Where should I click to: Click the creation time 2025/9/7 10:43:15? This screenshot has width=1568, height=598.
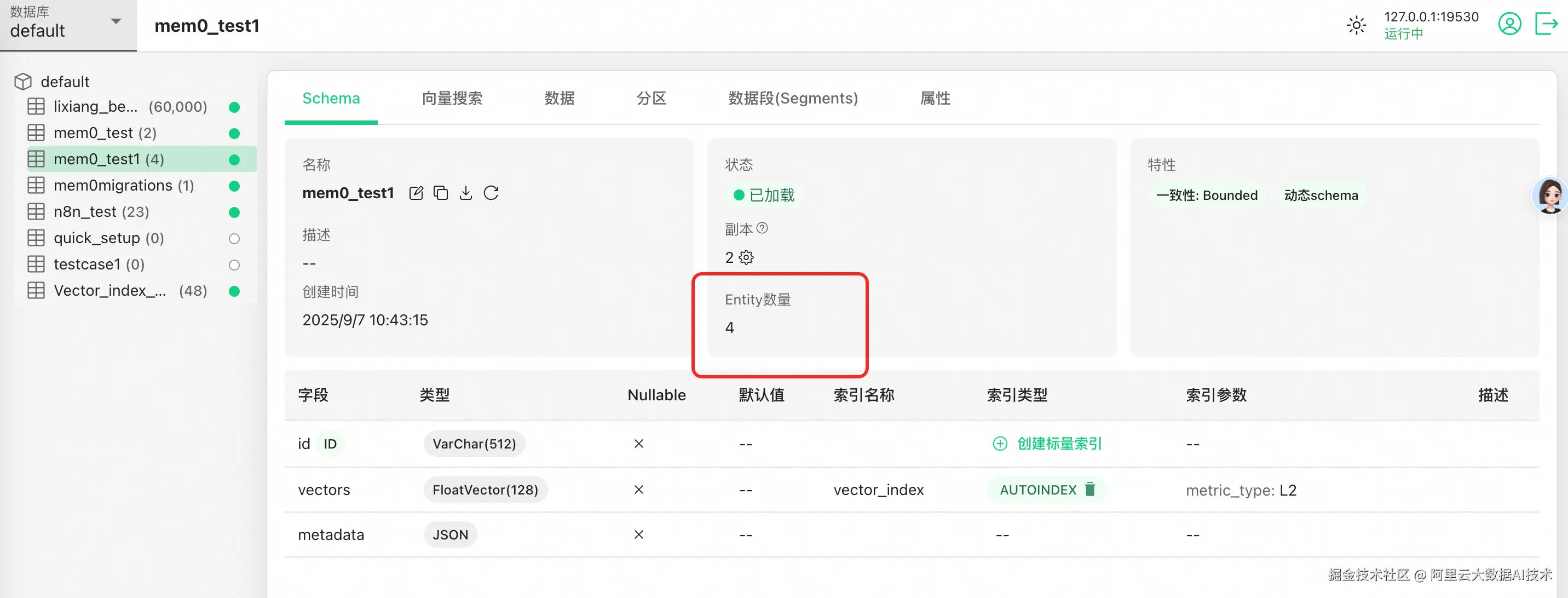point(365,320)
